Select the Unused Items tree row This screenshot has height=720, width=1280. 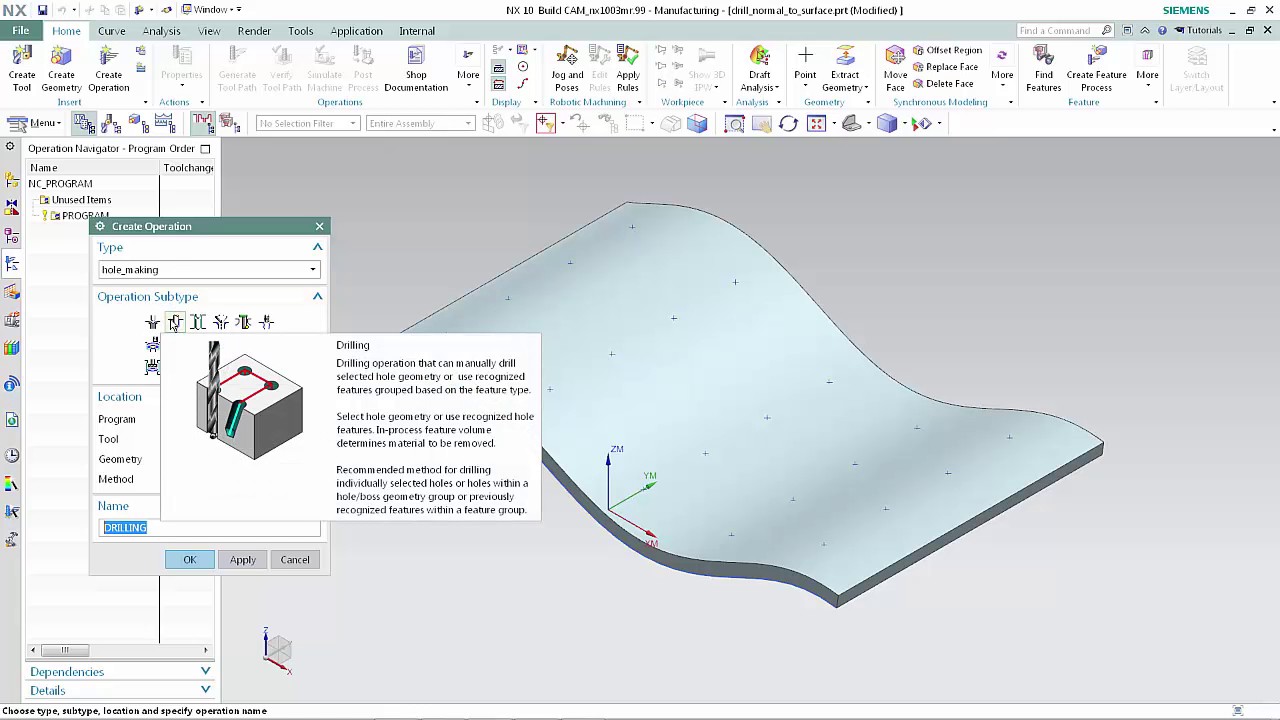coord(81,200)
